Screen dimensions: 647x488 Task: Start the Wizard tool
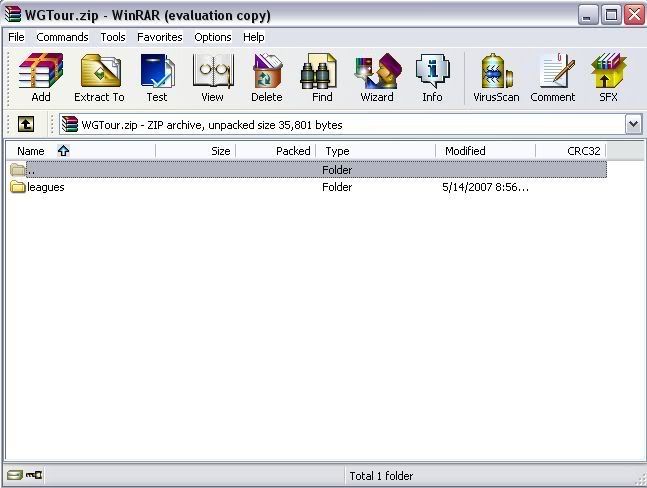(x=377, y=78)
